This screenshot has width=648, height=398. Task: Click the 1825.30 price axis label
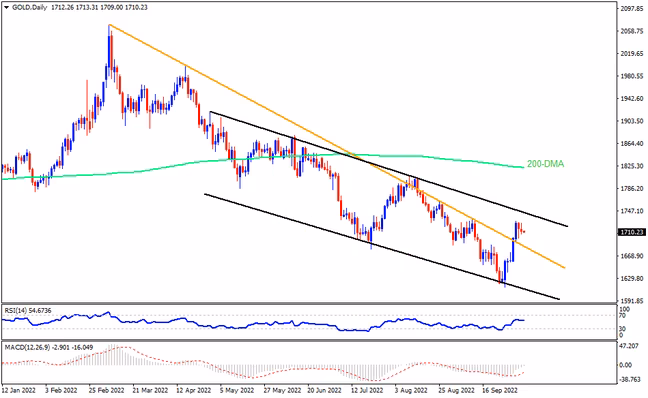pos(632,166)
